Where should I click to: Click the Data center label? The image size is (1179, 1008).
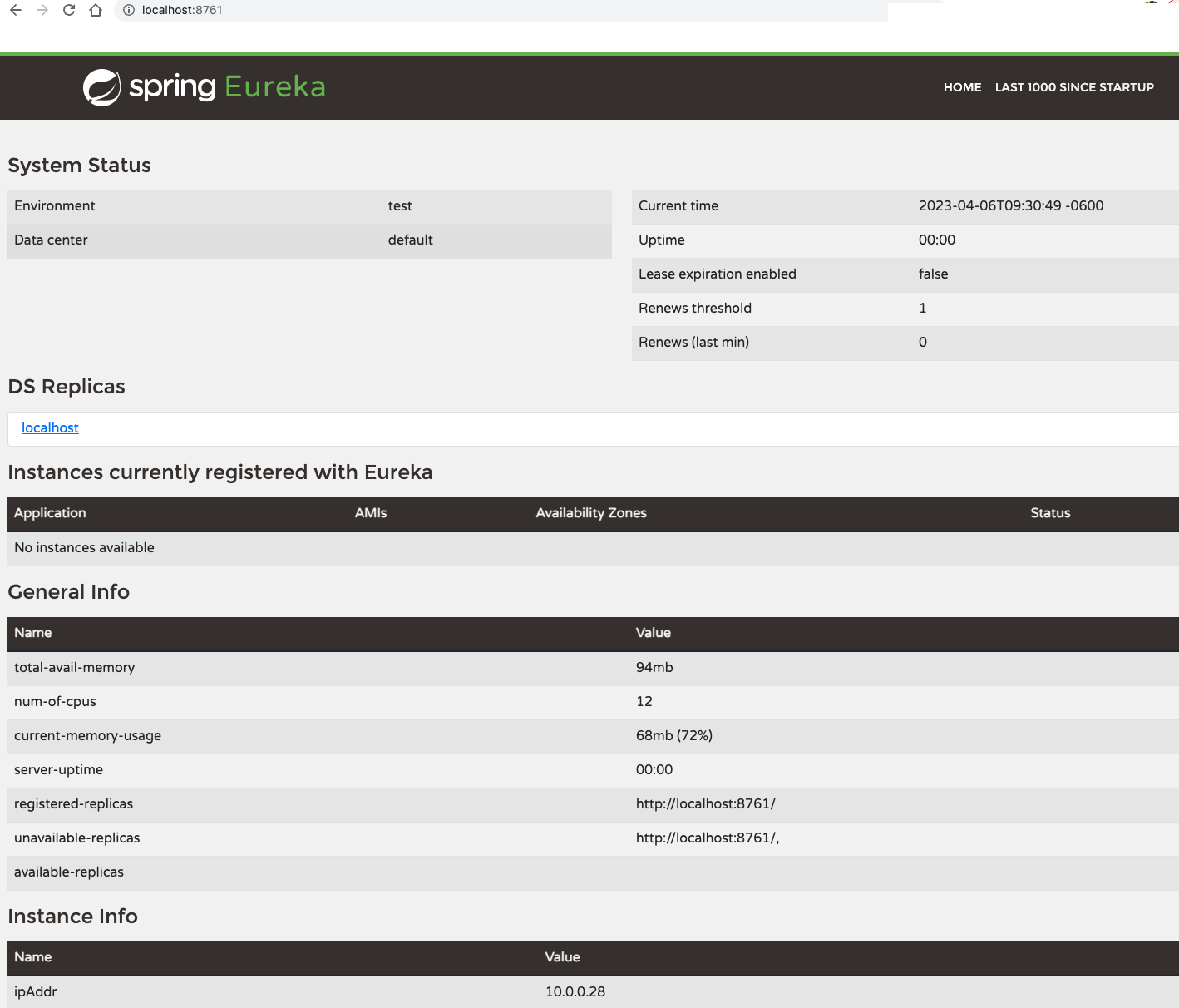[x=51, y=240]
